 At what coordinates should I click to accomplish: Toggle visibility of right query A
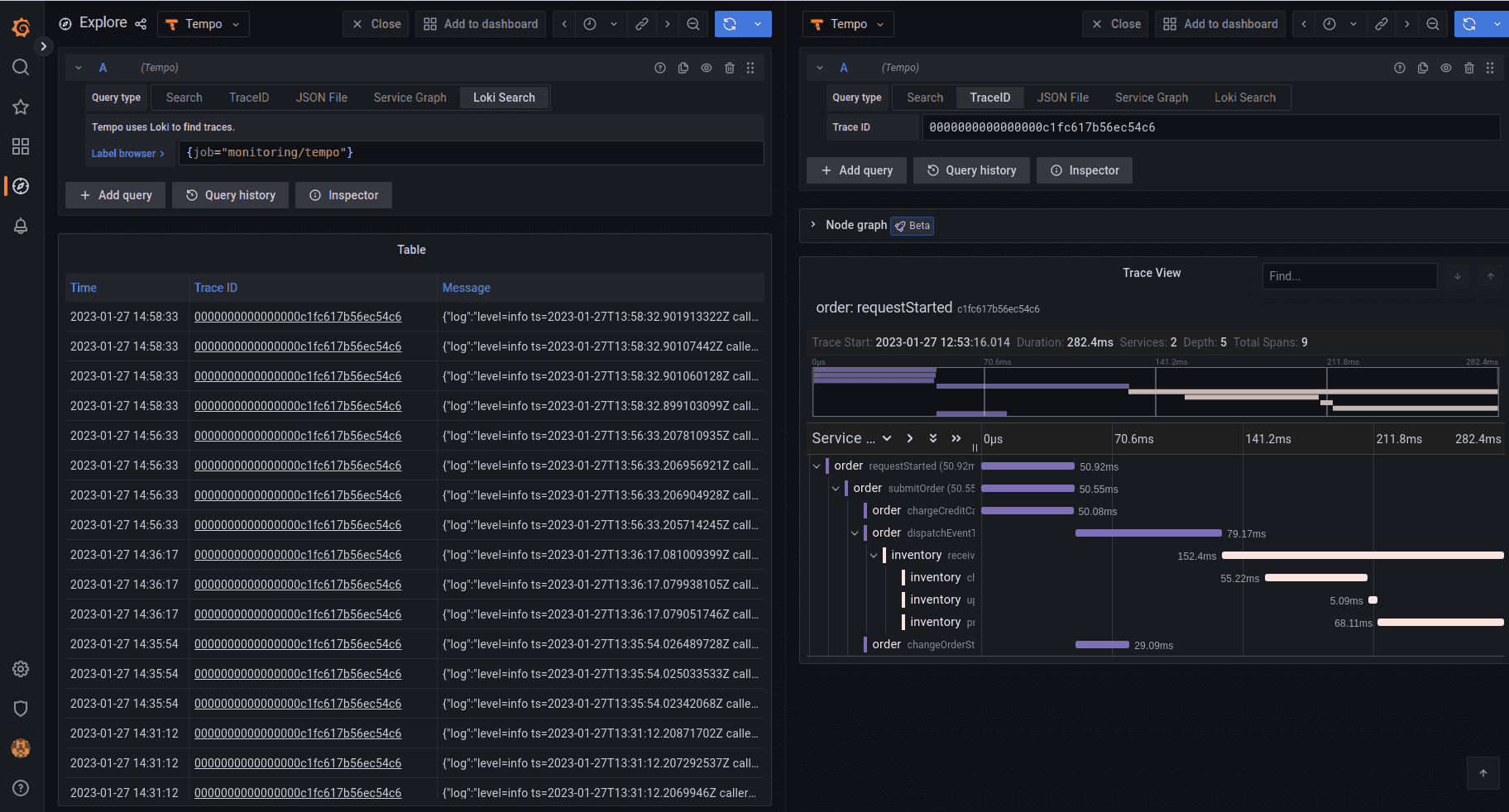[1446, 68]
